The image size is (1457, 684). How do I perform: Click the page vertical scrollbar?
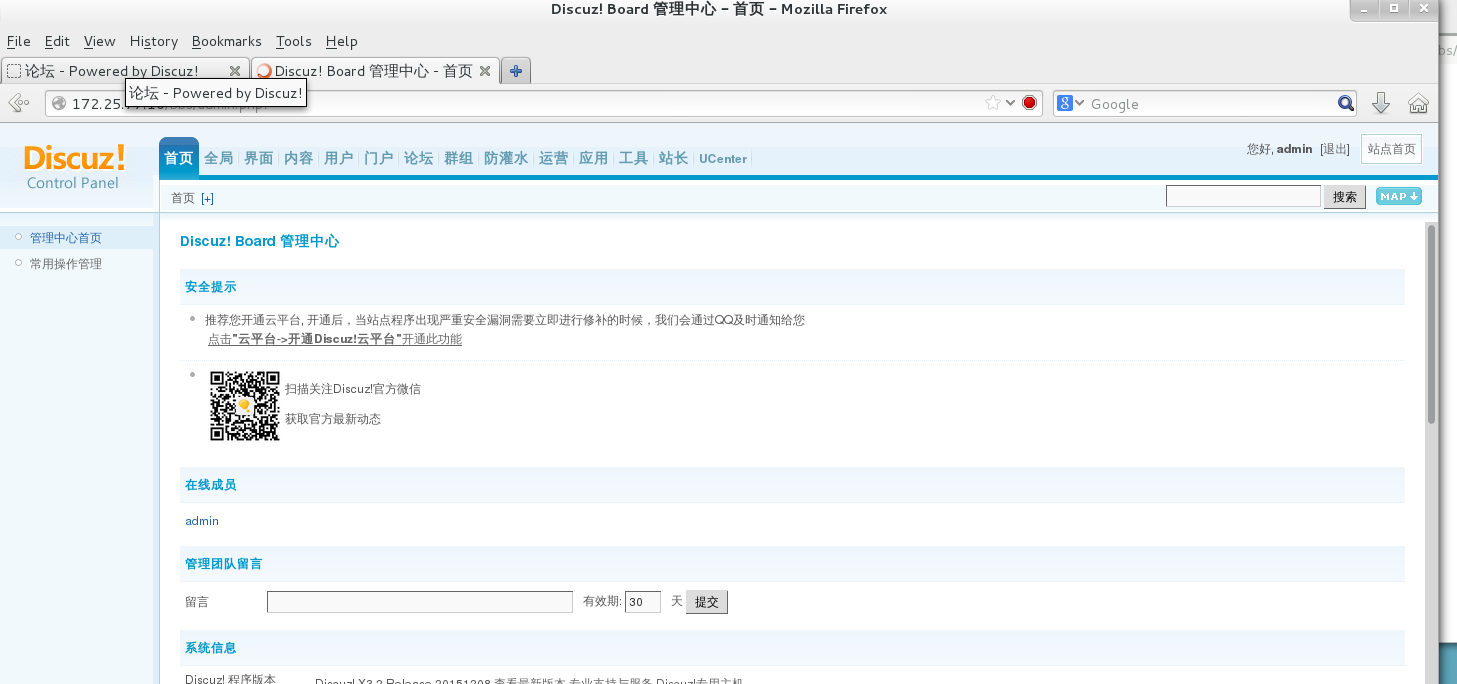coord(1431,324)
